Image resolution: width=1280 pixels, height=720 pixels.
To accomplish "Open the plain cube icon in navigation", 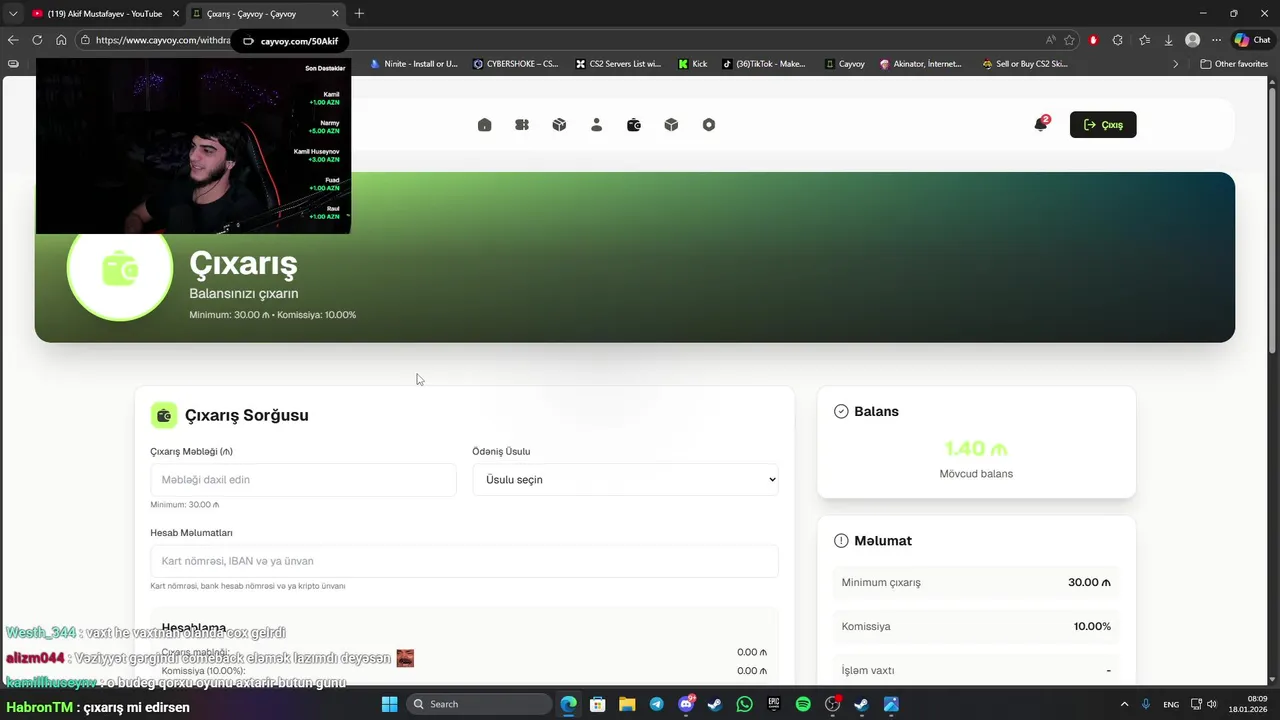I will pyautogui.click(x=671, y=125).
